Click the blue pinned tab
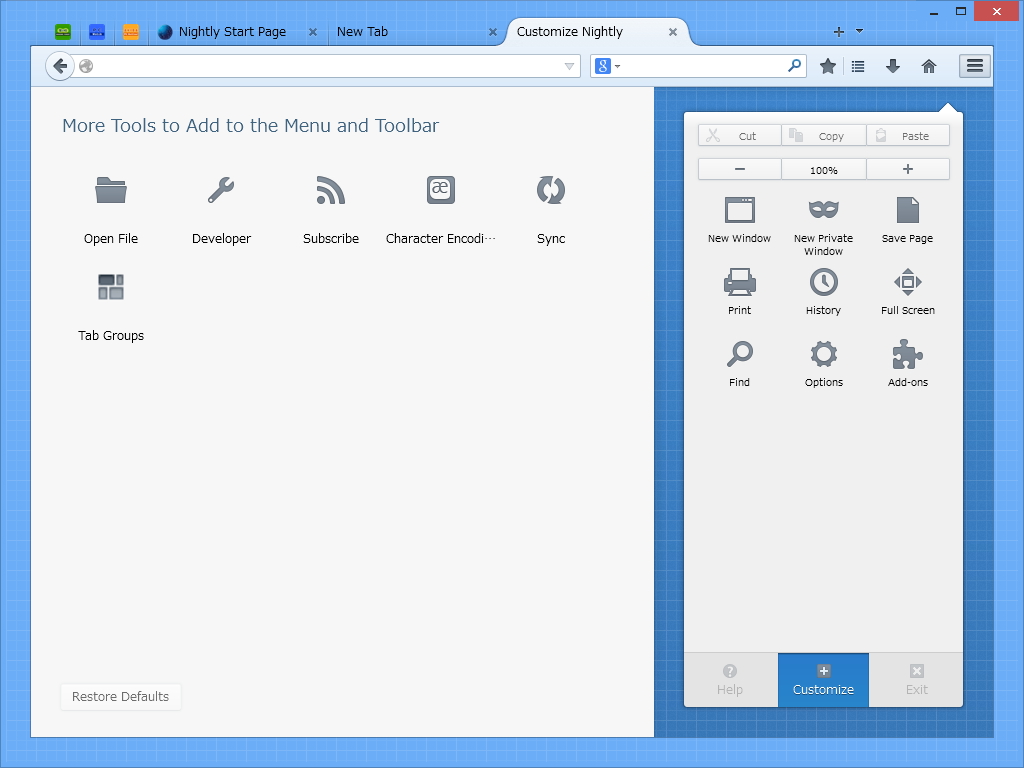 [97, 31]
